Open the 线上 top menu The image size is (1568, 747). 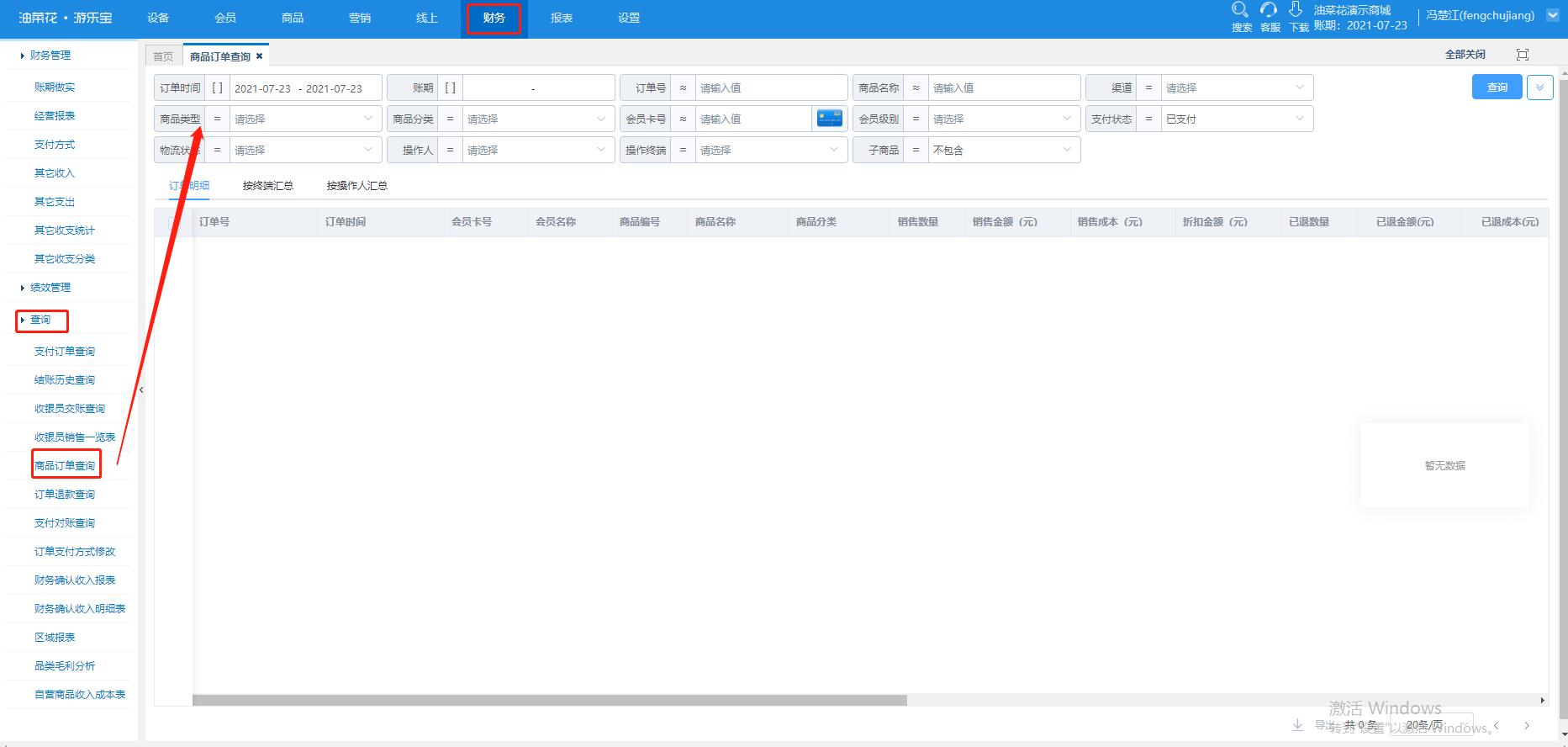tap(427, 18)
